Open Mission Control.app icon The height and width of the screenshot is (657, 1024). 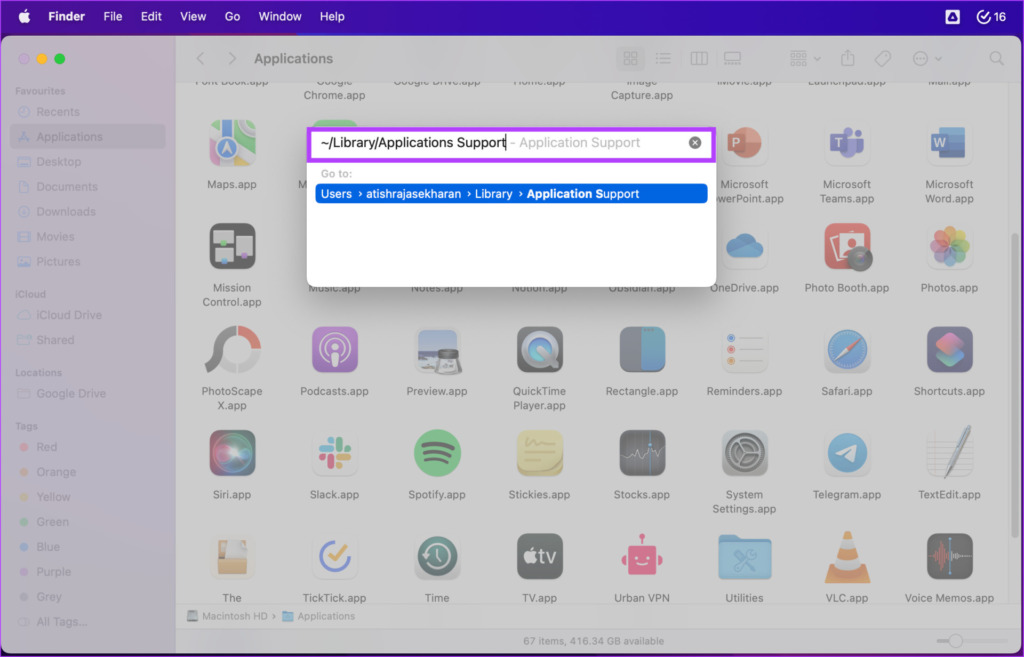click(x=232, y=246)
